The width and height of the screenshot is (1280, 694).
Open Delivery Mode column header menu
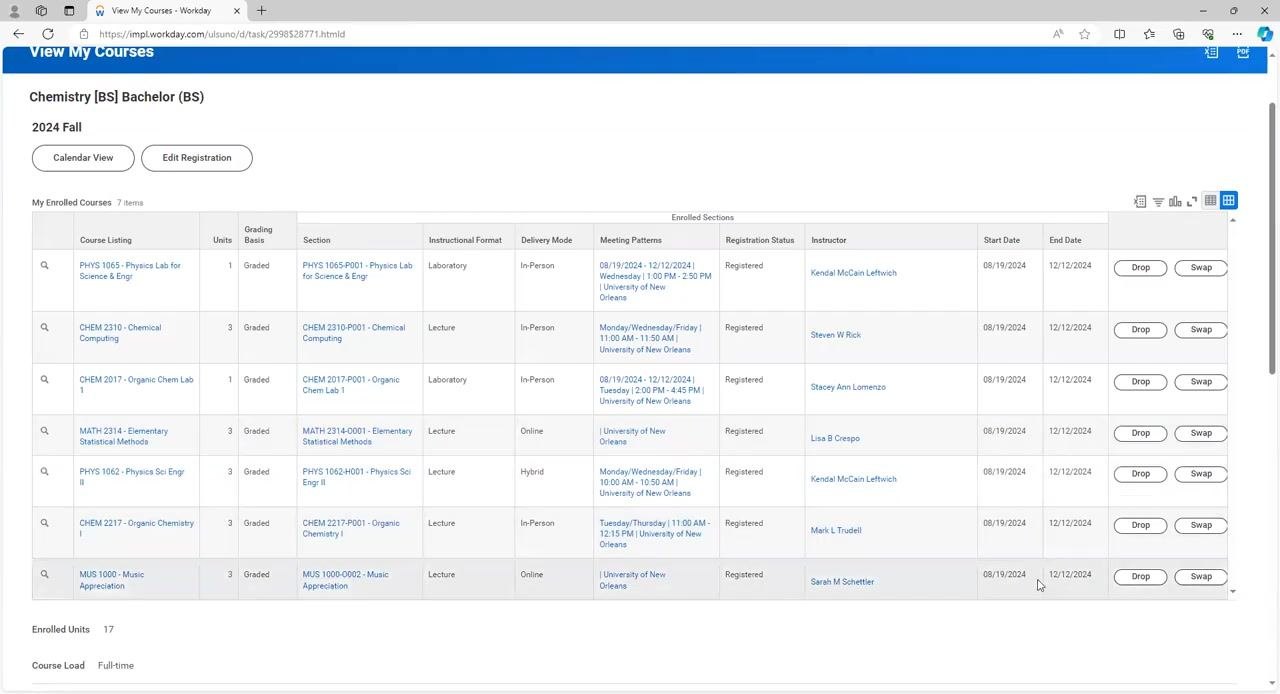[x=546, y=240]
